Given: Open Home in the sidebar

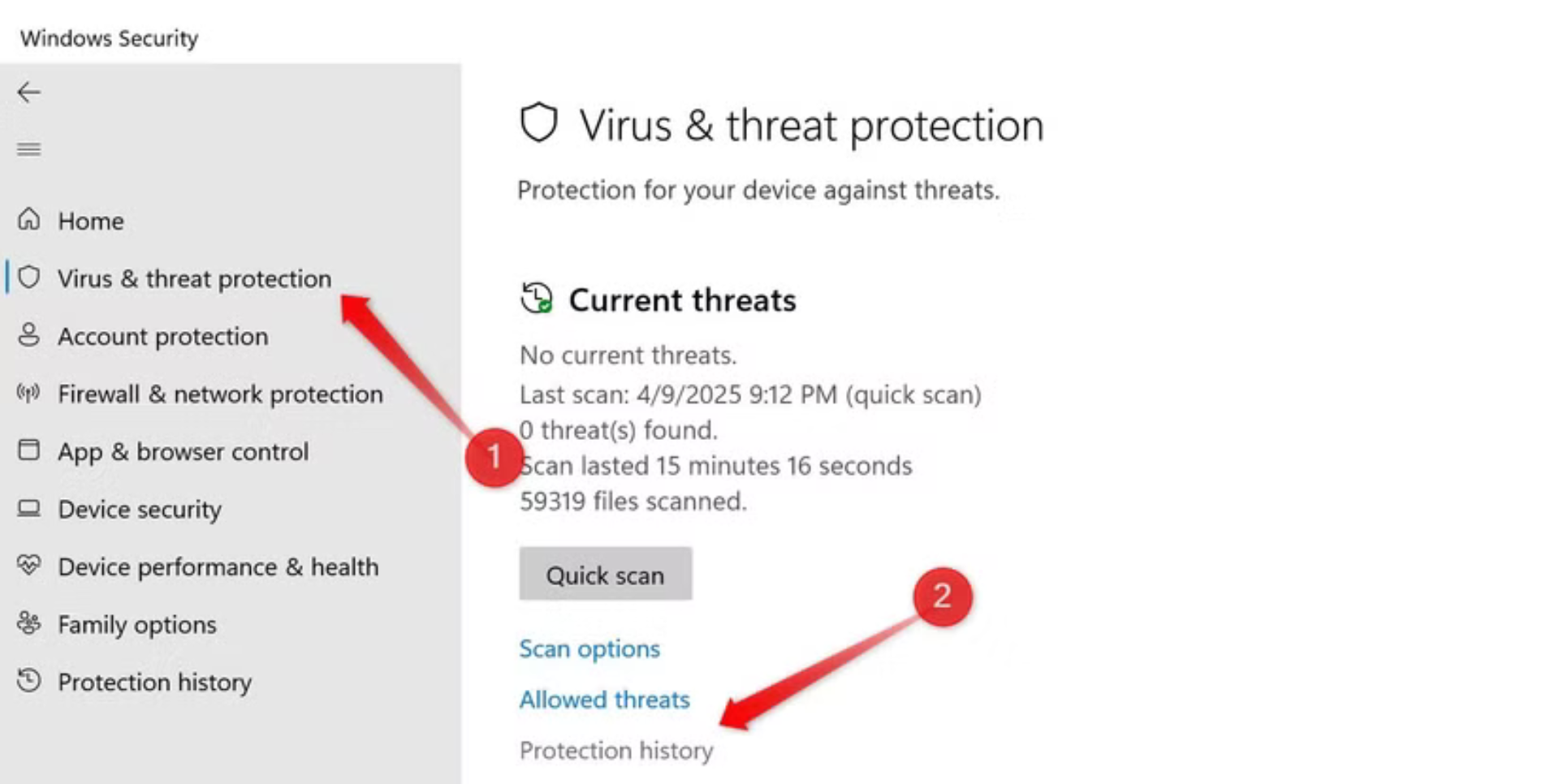Looking at the screenshot, I should coord(91,221).
